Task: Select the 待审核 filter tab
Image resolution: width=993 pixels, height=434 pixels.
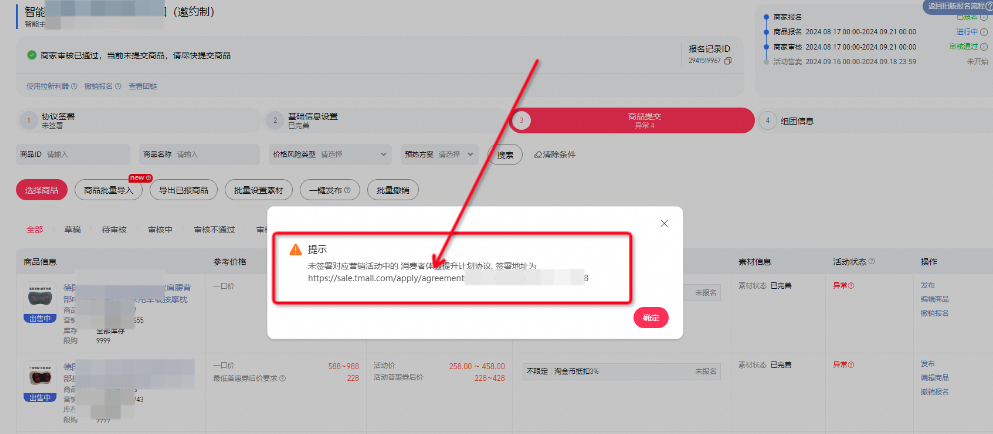Action: click(115, 230)
